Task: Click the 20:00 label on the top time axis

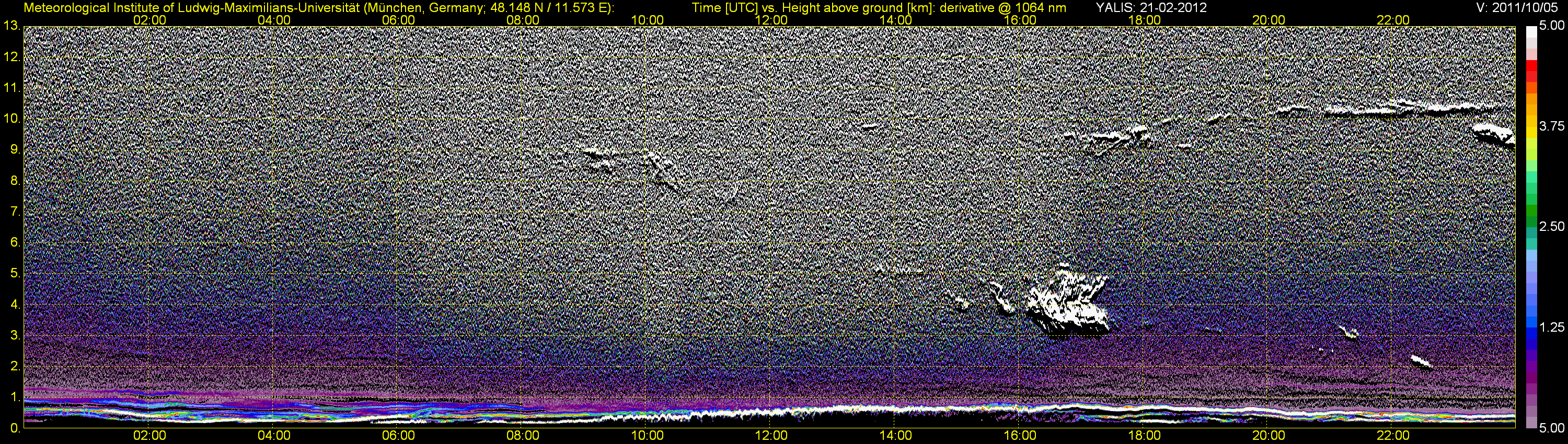Action: [1269, 20]
